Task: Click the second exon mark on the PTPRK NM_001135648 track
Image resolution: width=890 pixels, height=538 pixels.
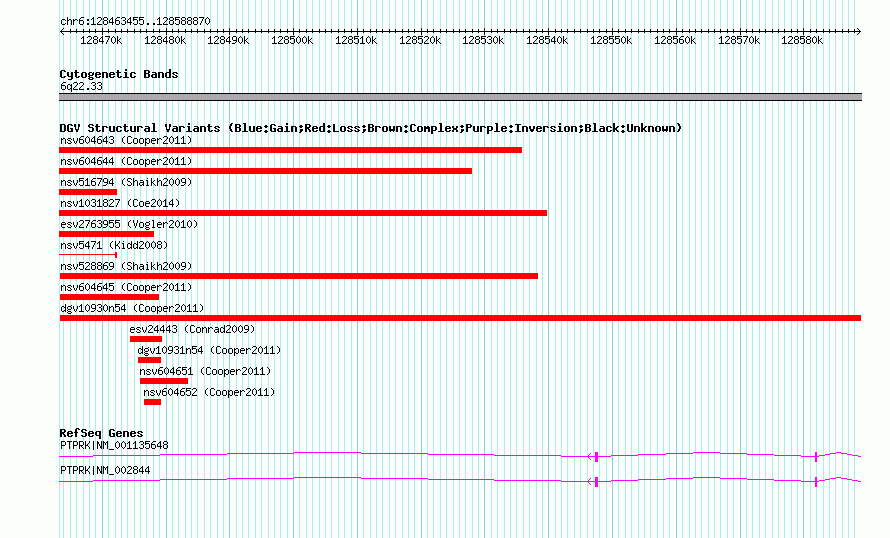Action: pyautogui.click(x=816, y=457)
